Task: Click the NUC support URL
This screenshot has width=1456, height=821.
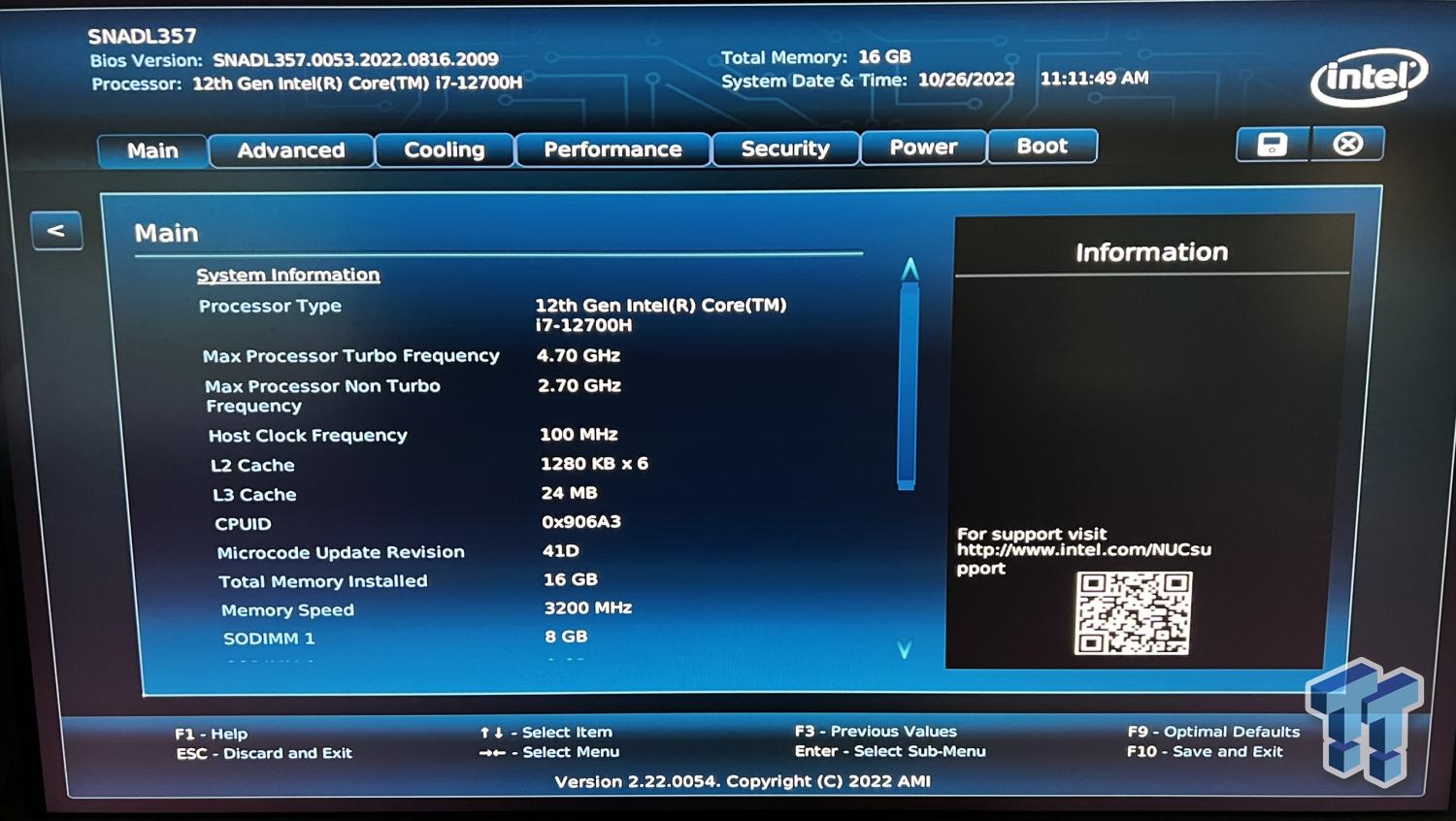Action: tap(1084, 559)
